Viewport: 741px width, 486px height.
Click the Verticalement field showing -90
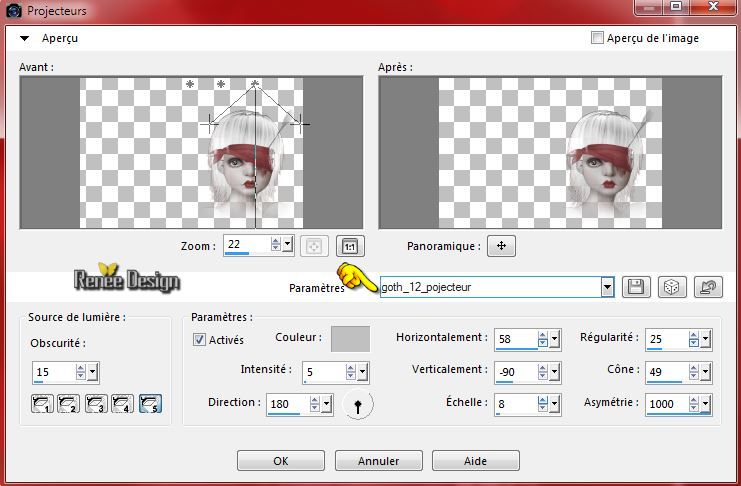516,372
